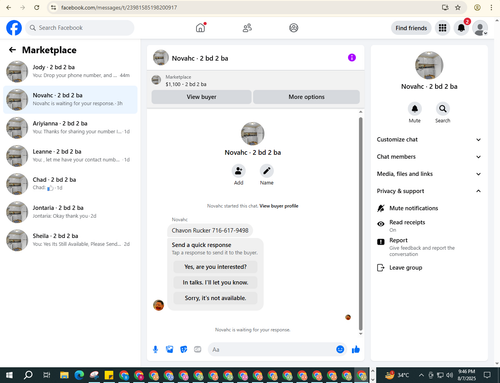
Task: Select the Novahc - 2 bd 2 ba conversation
Action: point(70,99)
